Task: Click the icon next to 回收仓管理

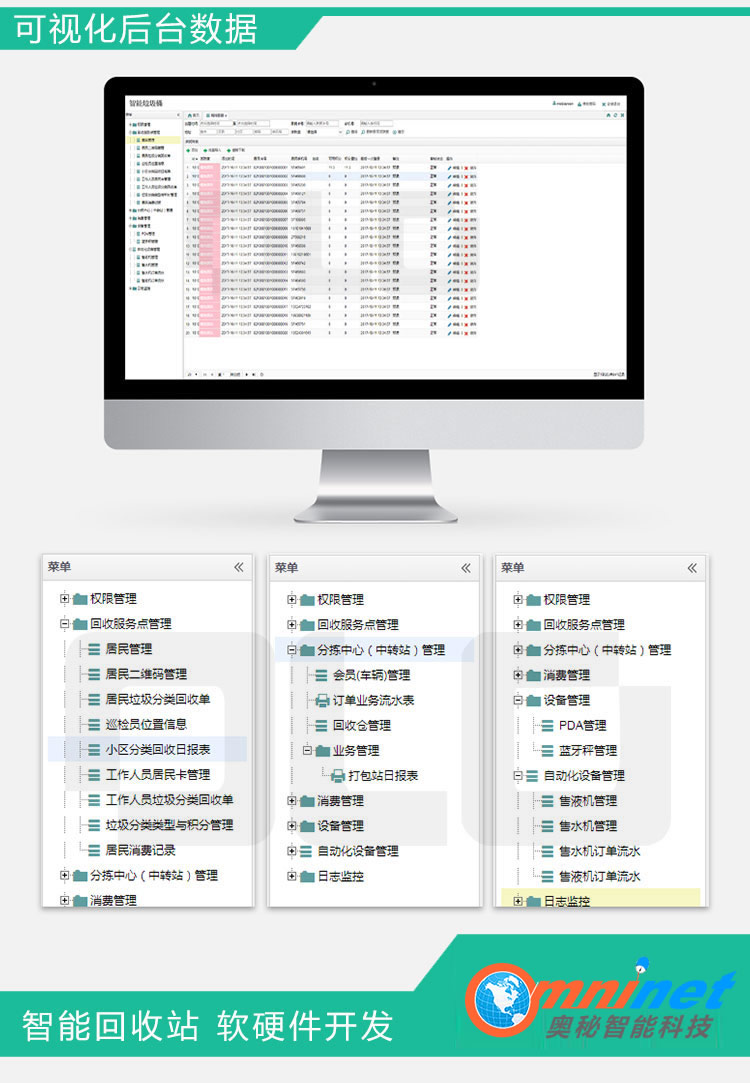Action: (x=322, y=725)
